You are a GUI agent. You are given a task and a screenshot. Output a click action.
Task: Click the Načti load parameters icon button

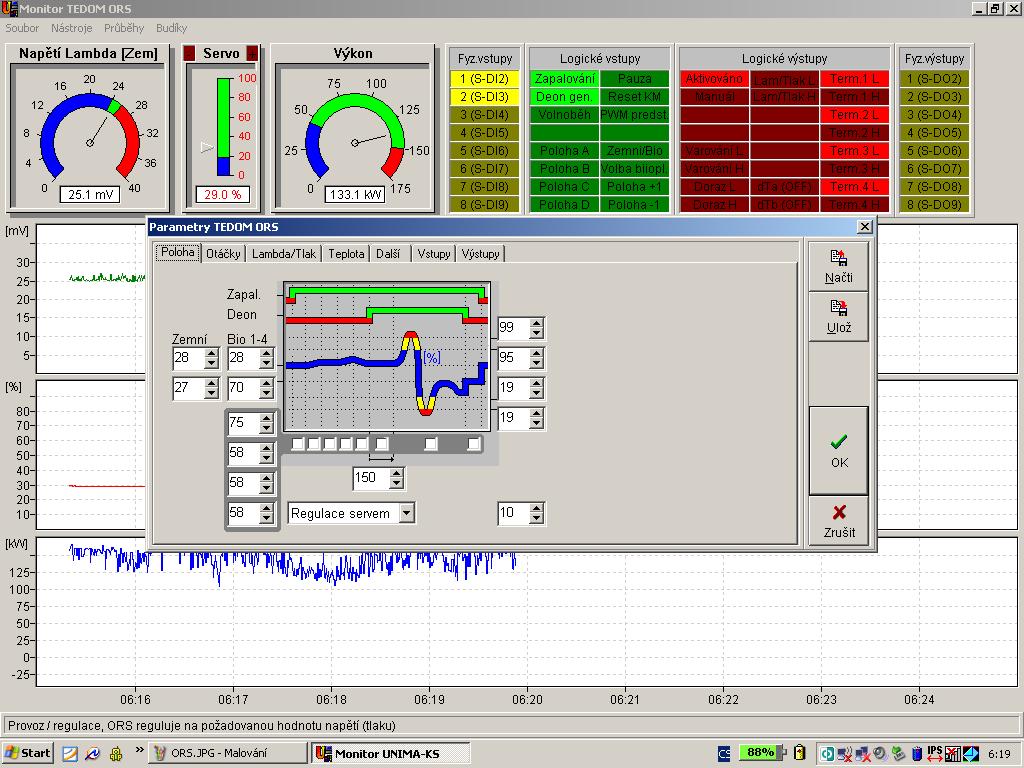(838, 267)
